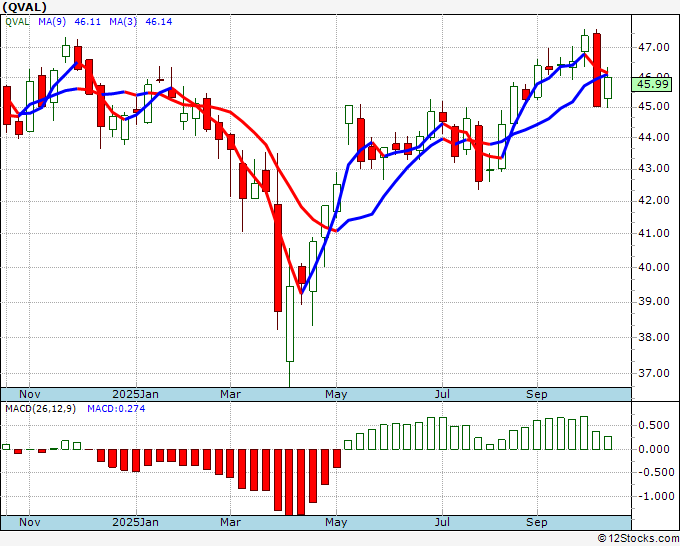Click the 38.00 price axis label
Viewport: 680px width, 546px height.
tap(654, 337)
